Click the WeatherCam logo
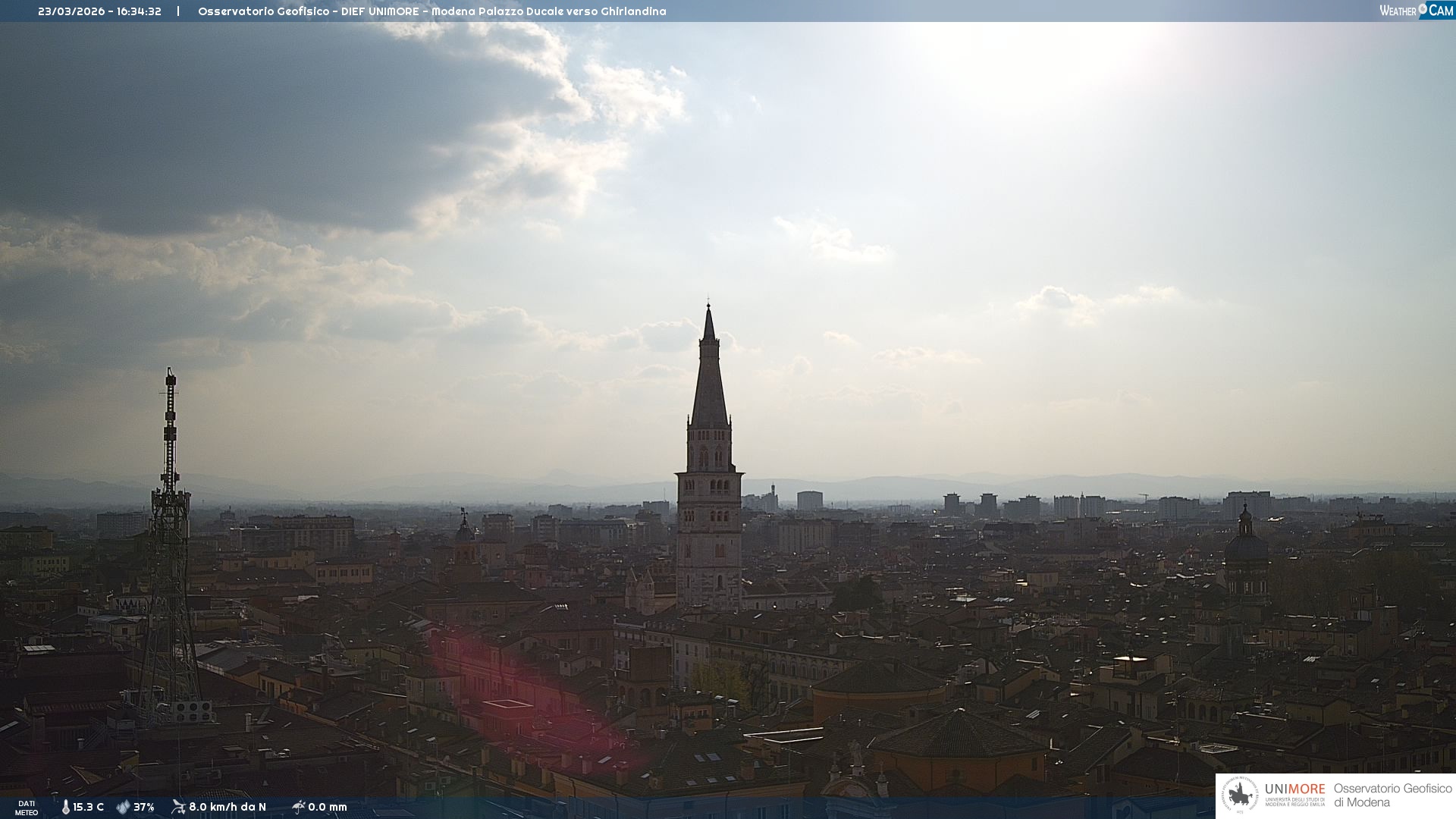The height and width of the screenshot is (819, 1456). [1416, 11]
